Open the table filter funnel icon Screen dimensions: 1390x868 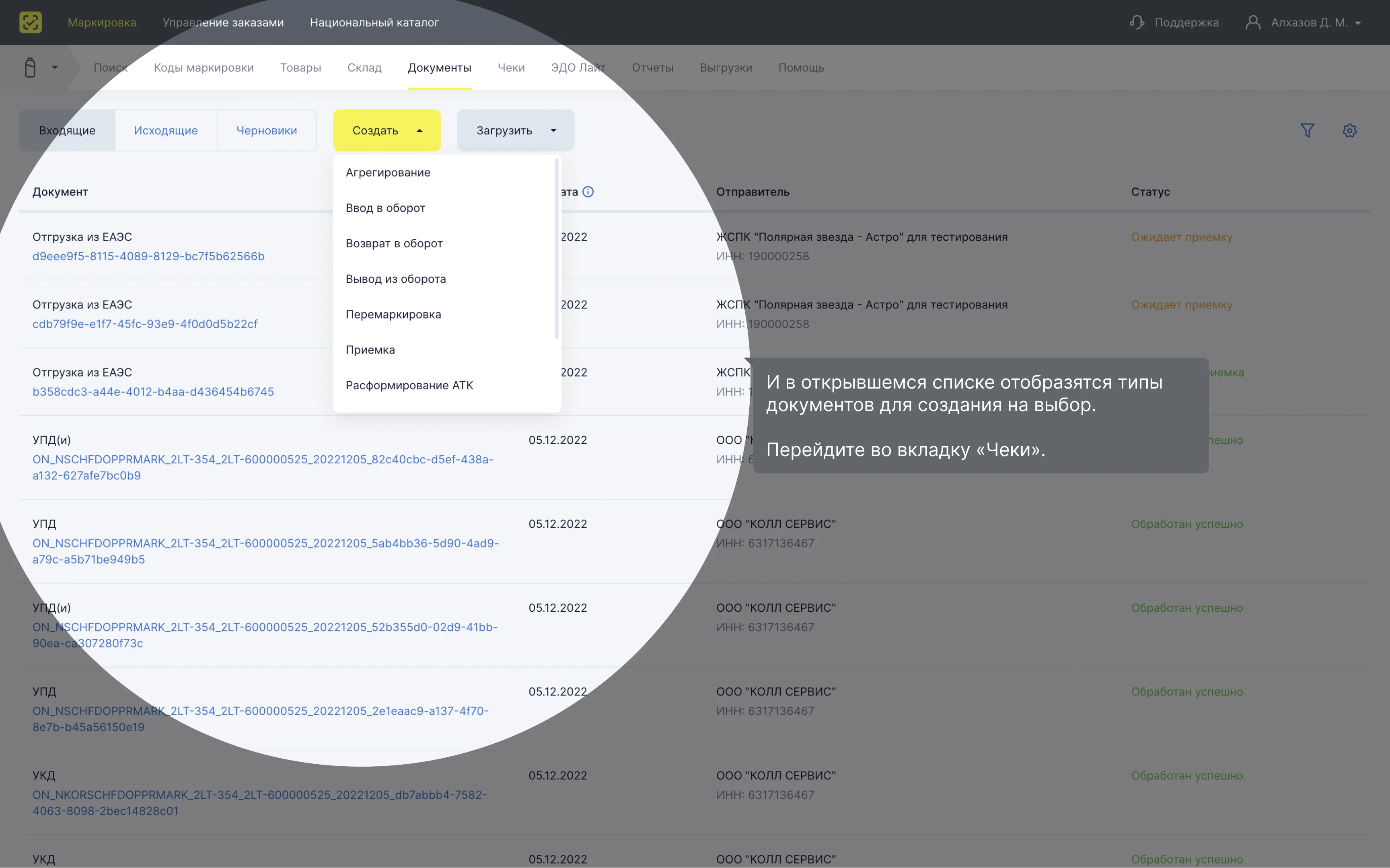[1308, 130]
